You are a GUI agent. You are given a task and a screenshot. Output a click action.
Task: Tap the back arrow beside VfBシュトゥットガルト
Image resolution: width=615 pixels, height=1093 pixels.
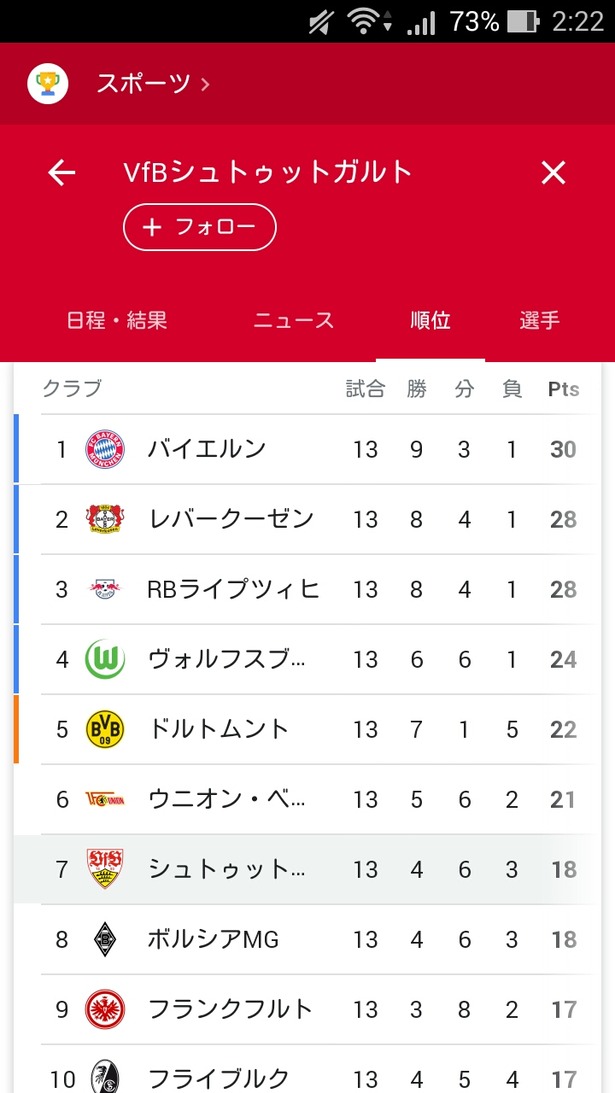coord(61,173)
